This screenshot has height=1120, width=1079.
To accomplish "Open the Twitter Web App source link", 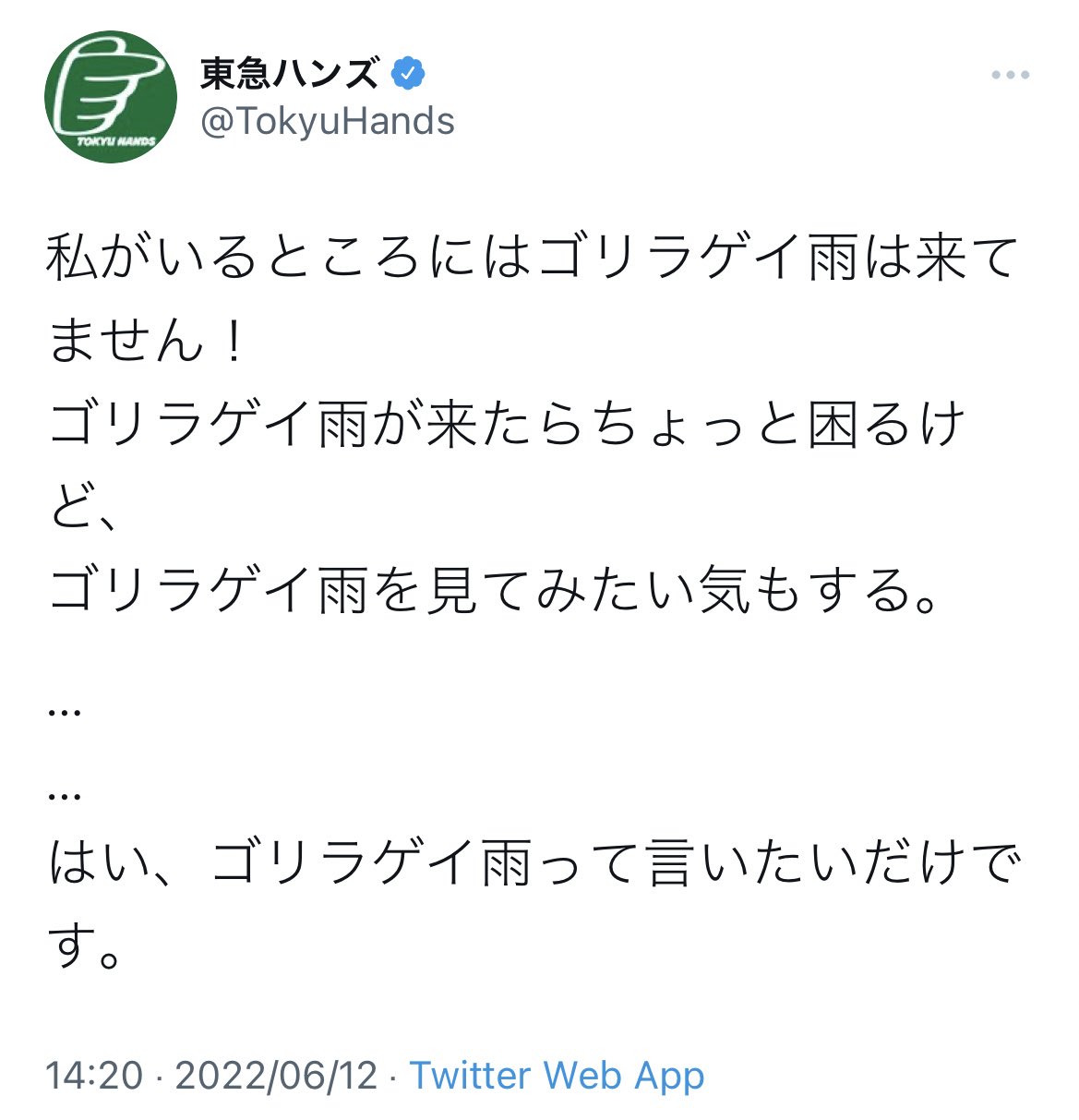I will [x=557, y=1076].
